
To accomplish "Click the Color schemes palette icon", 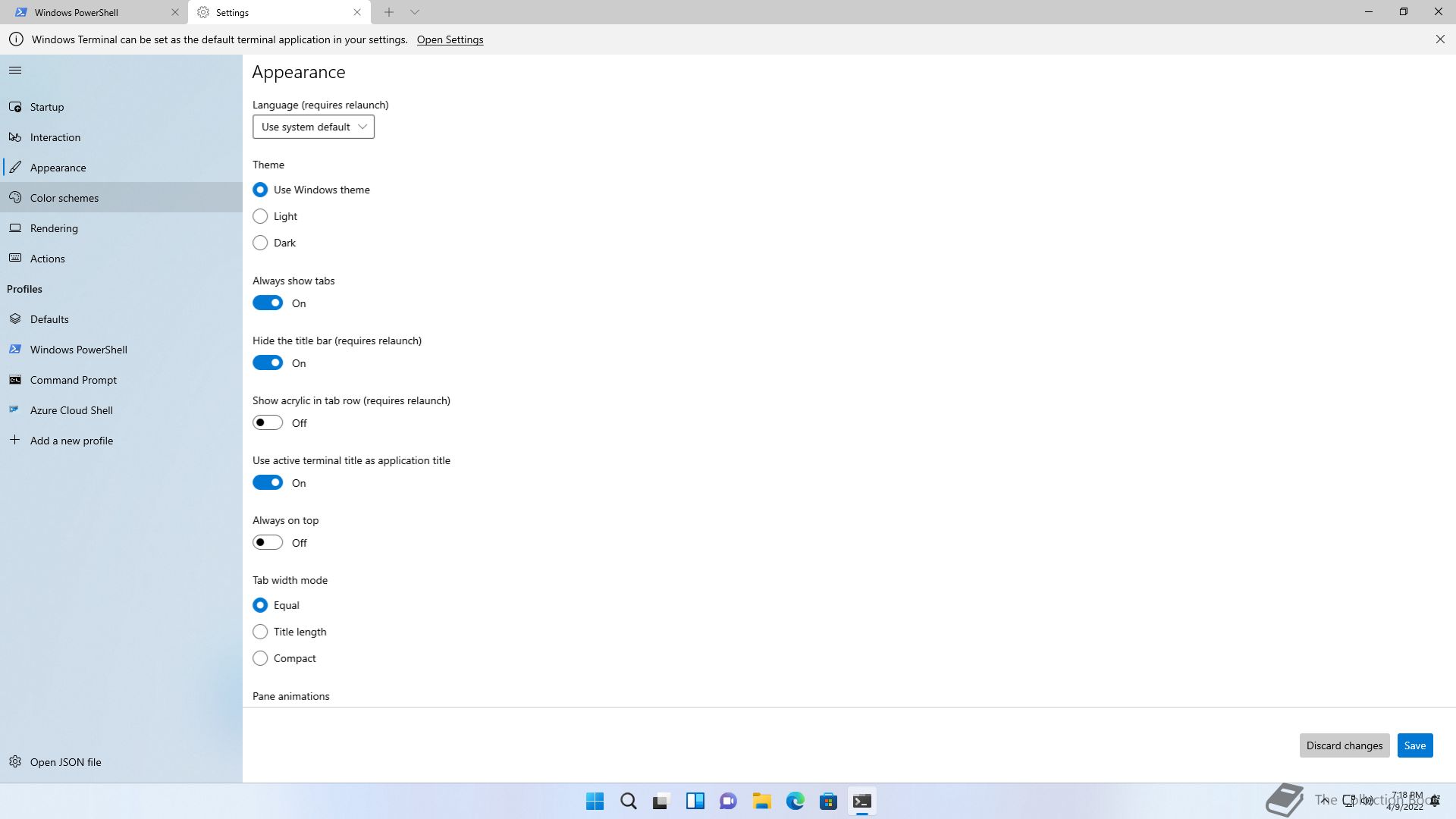I will click(15, 198).
